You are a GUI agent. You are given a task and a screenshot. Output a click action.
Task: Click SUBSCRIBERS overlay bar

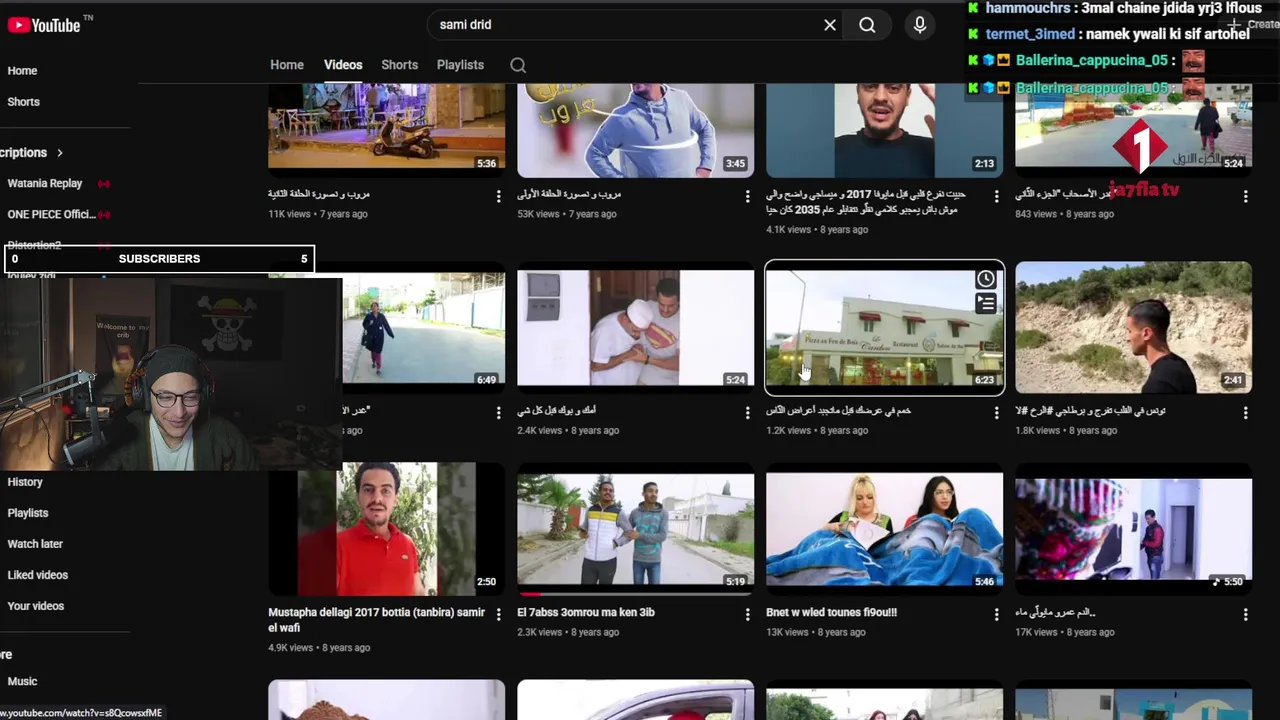pos(159,259)
